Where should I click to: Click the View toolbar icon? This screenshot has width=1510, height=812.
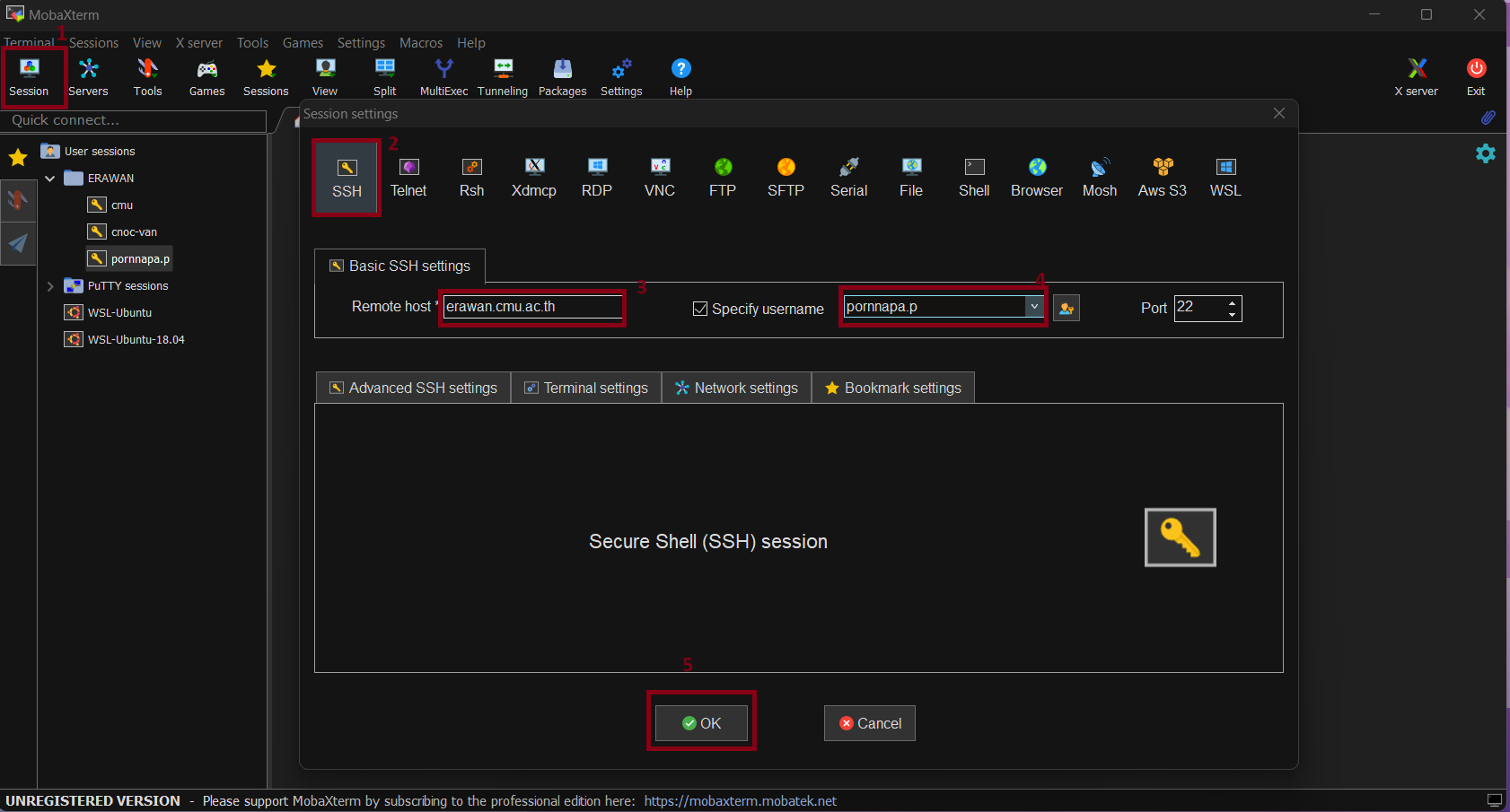[x=325, y=77]
